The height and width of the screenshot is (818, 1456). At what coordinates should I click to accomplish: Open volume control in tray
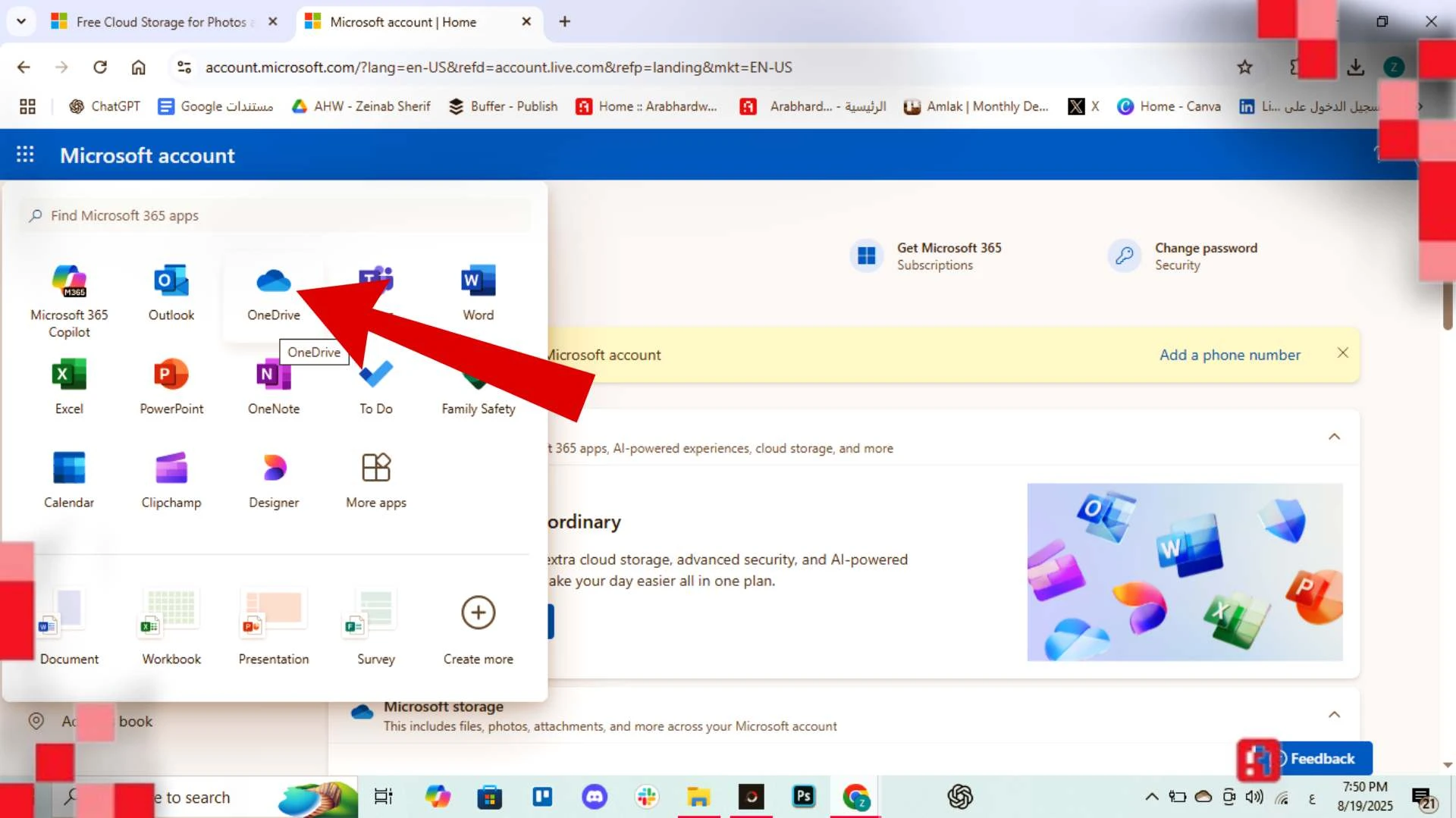(x=1254, y=797)
